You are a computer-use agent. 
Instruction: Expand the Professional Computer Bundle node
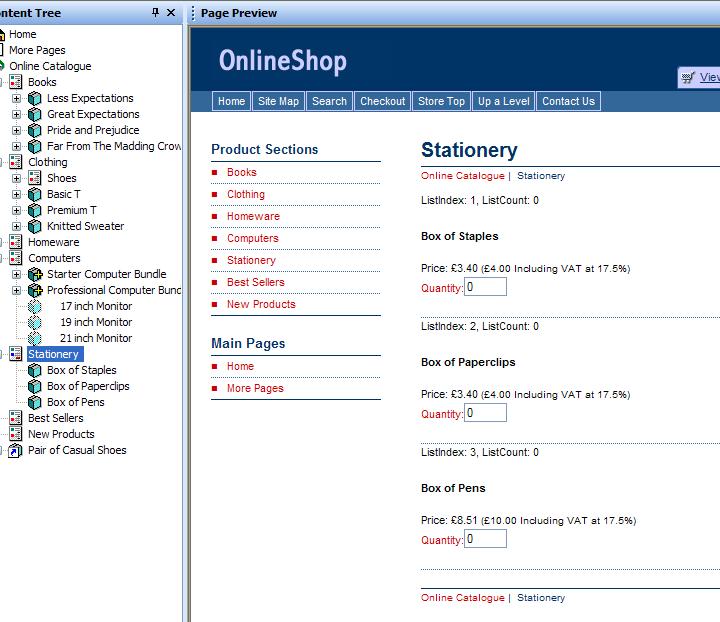point(16,290)
